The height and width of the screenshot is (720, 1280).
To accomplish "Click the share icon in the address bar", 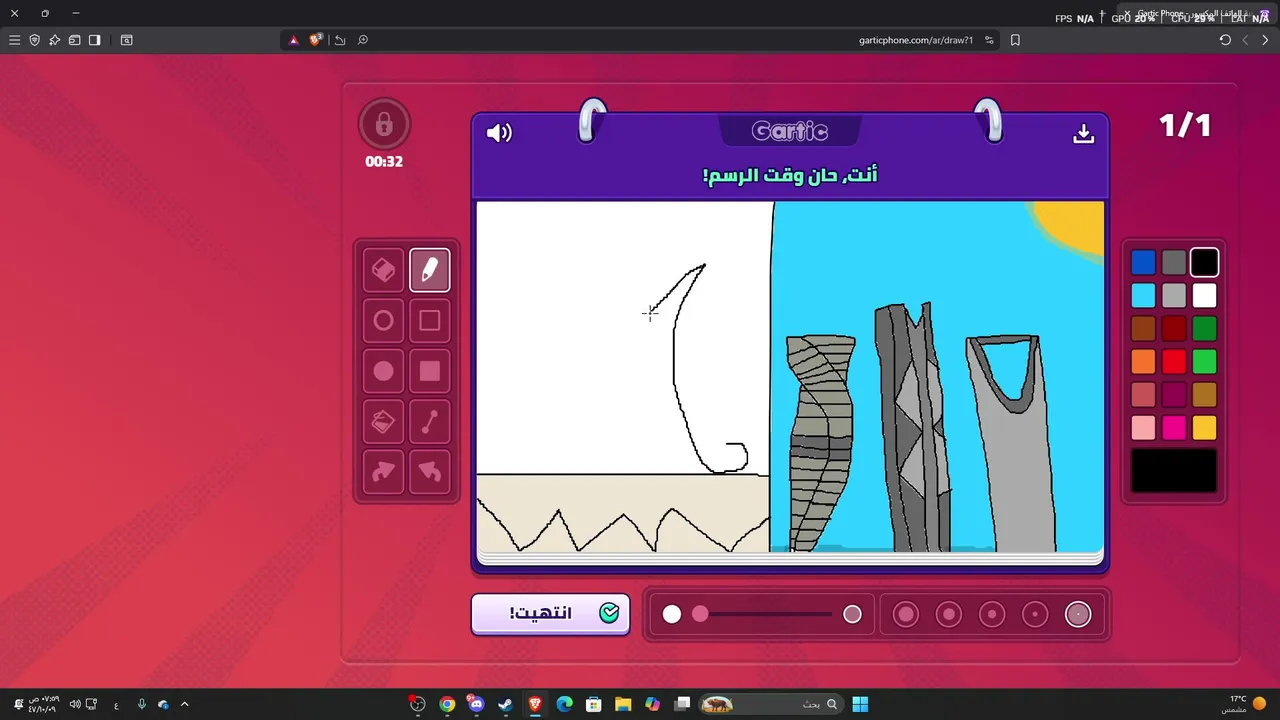I will 340,40.
